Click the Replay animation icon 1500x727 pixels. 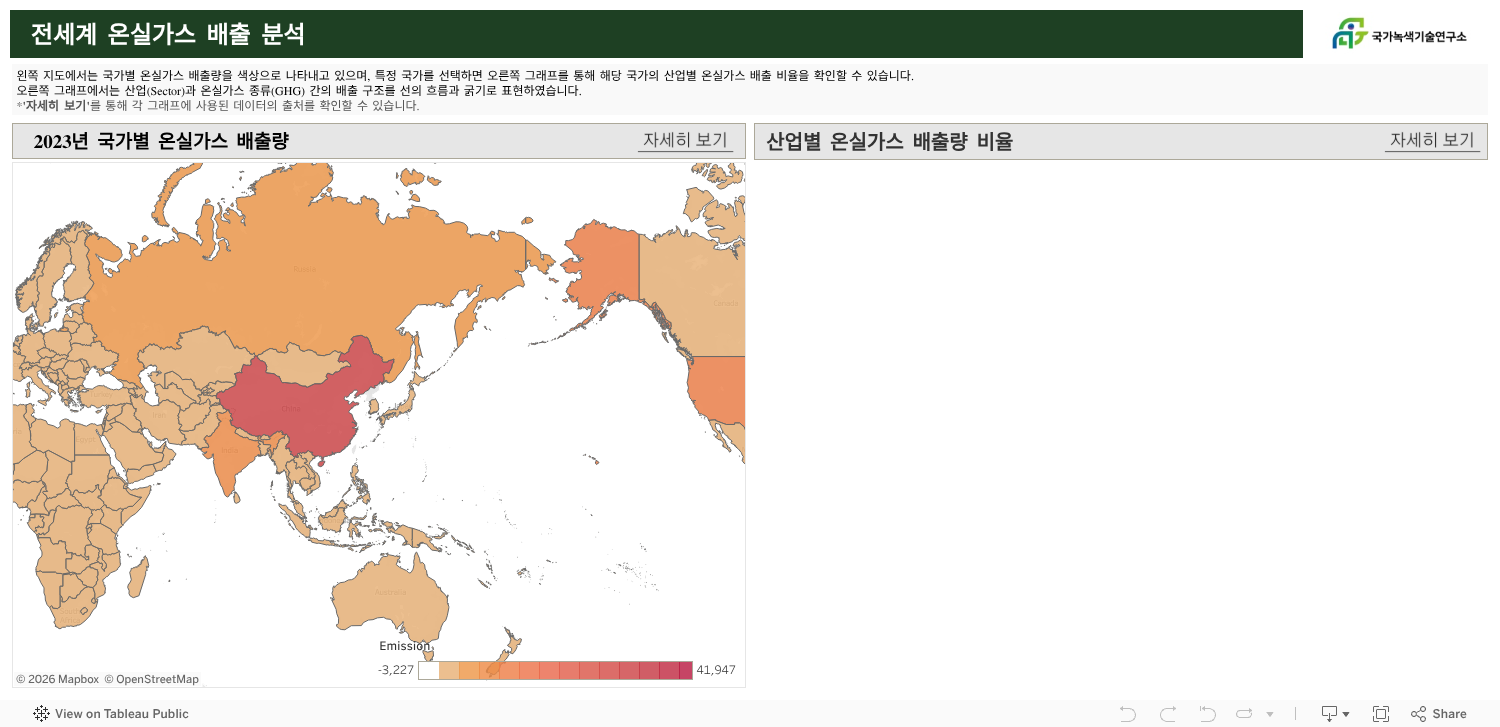1244,714
